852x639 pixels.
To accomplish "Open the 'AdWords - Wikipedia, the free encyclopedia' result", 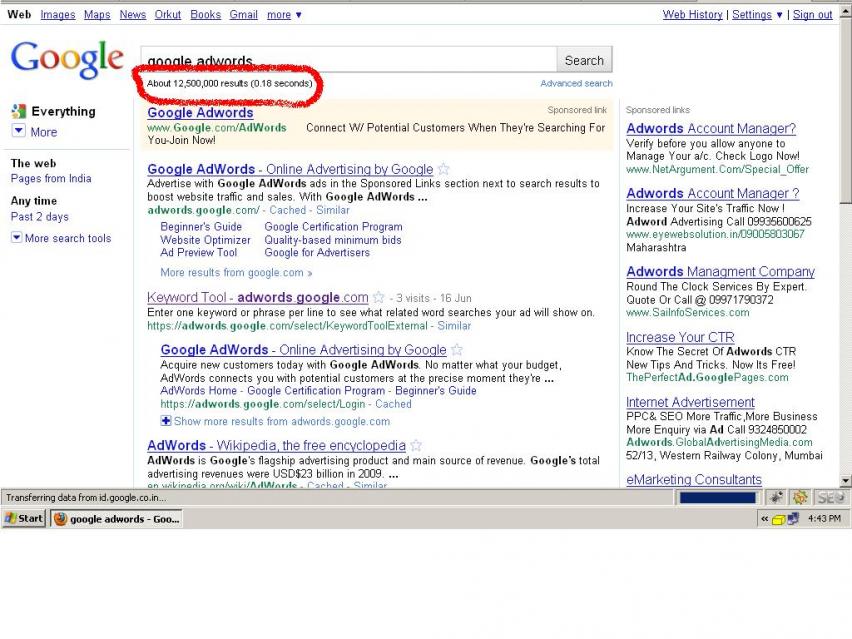I will [276, 446].
